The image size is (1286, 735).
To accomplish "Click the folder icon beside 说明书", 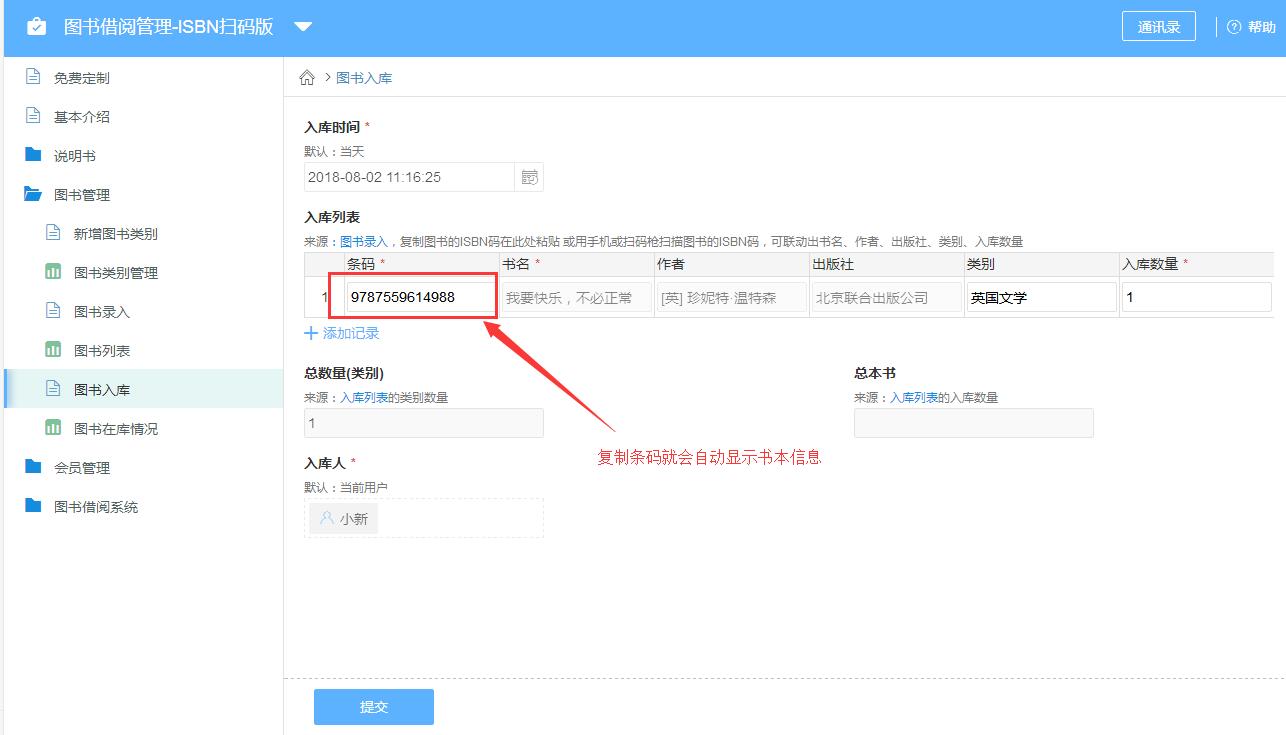I will [x=33, y=155].
